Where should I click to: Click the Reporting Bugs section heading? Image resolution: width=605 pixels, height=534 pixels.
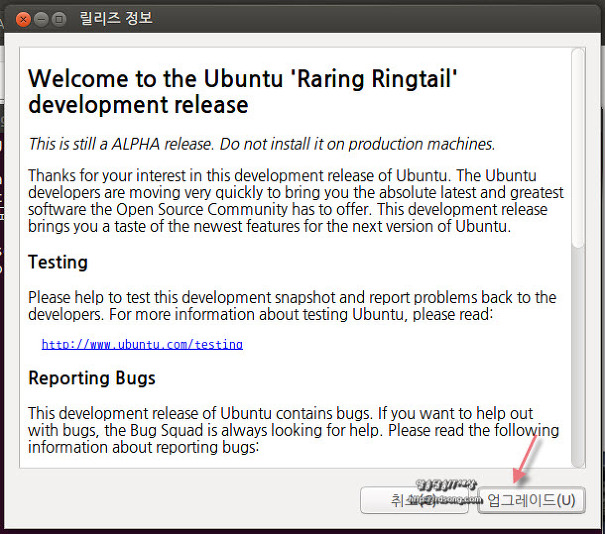click(92, 378)
